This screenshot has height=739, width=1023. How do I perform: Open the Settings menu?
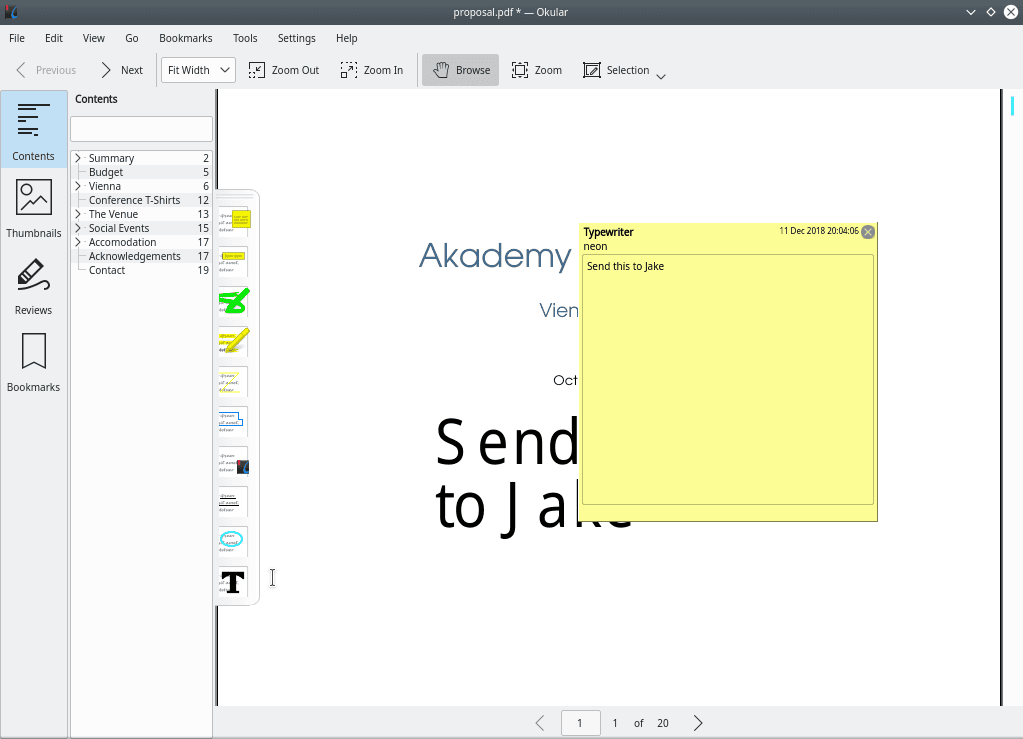tap(296, 38)
